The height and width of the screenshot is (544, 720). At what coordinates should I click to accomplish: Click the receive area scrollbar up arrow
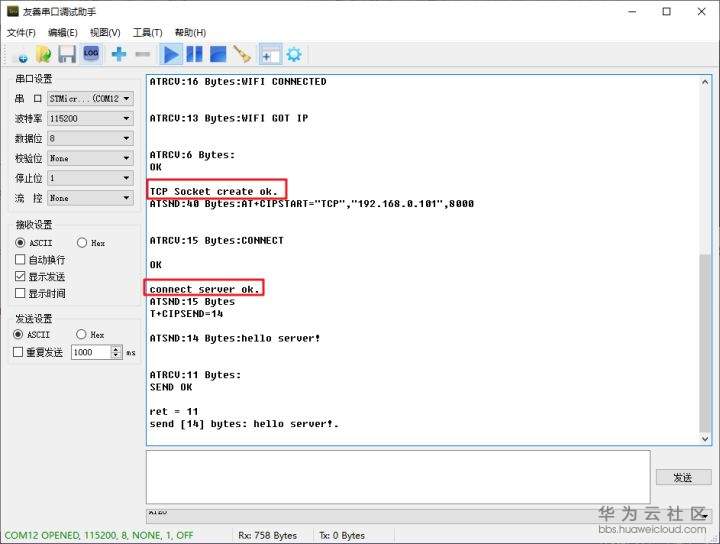[705, 82]
